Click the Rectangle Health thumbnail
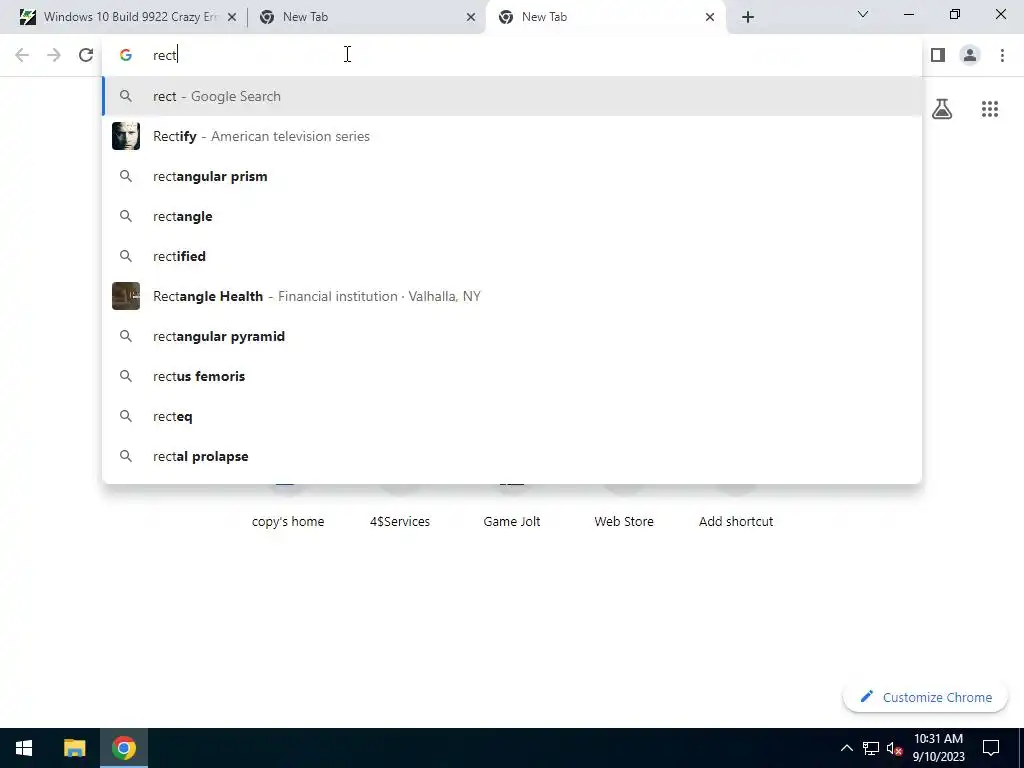Image resolution: width=1024 pixels, height=768 pixels. pos(125,296)
